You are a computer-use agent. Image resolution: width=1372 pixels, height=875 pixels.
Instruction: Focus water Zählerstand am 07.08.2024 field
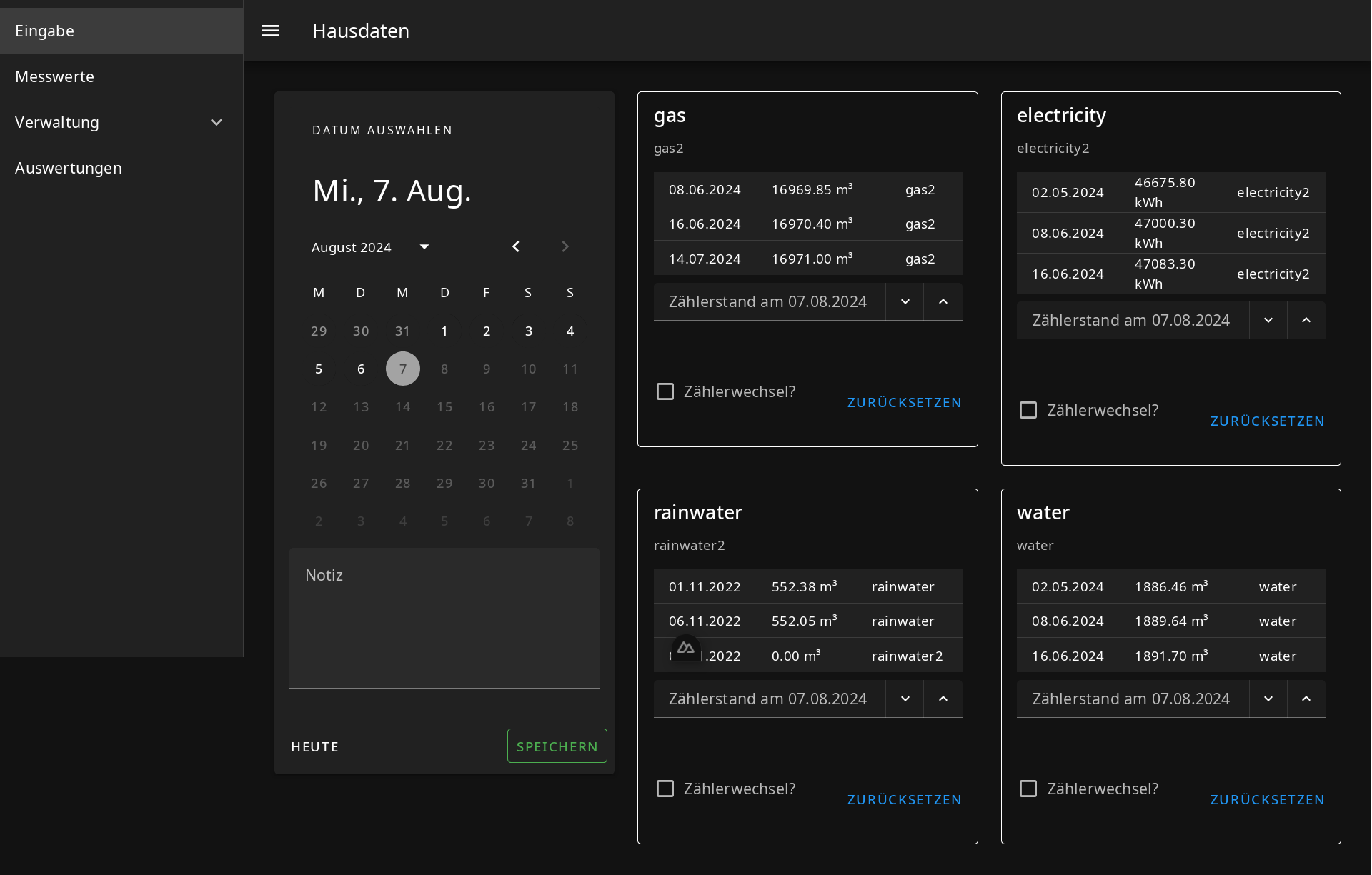[x=1132, y=699]
